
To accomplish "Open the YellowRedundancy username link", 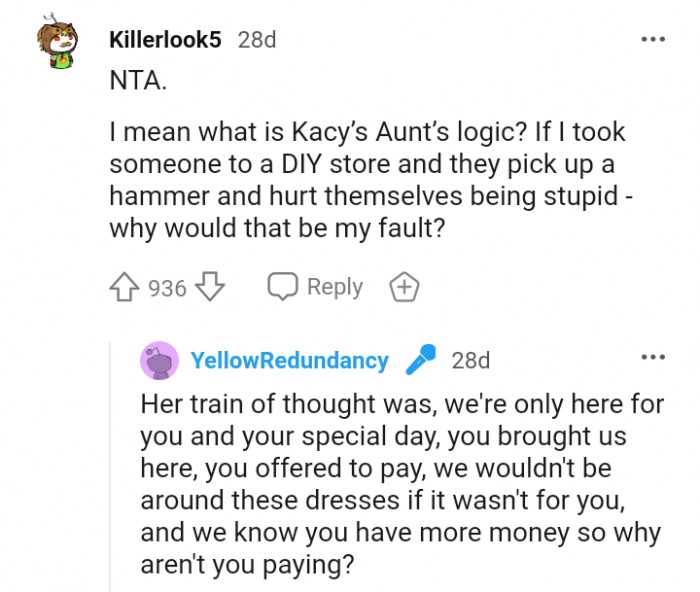I will click(x=289, y=361).
